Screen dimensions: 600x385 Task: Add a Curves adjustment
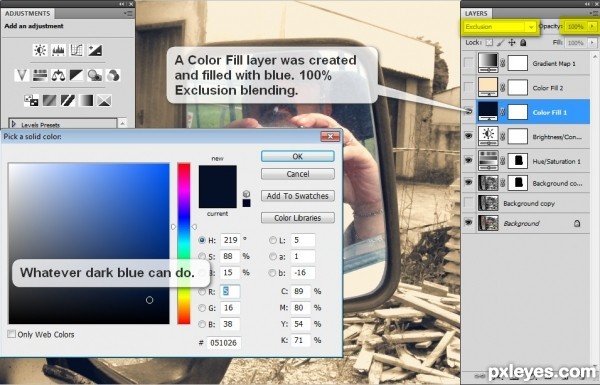tap(77, 50)
